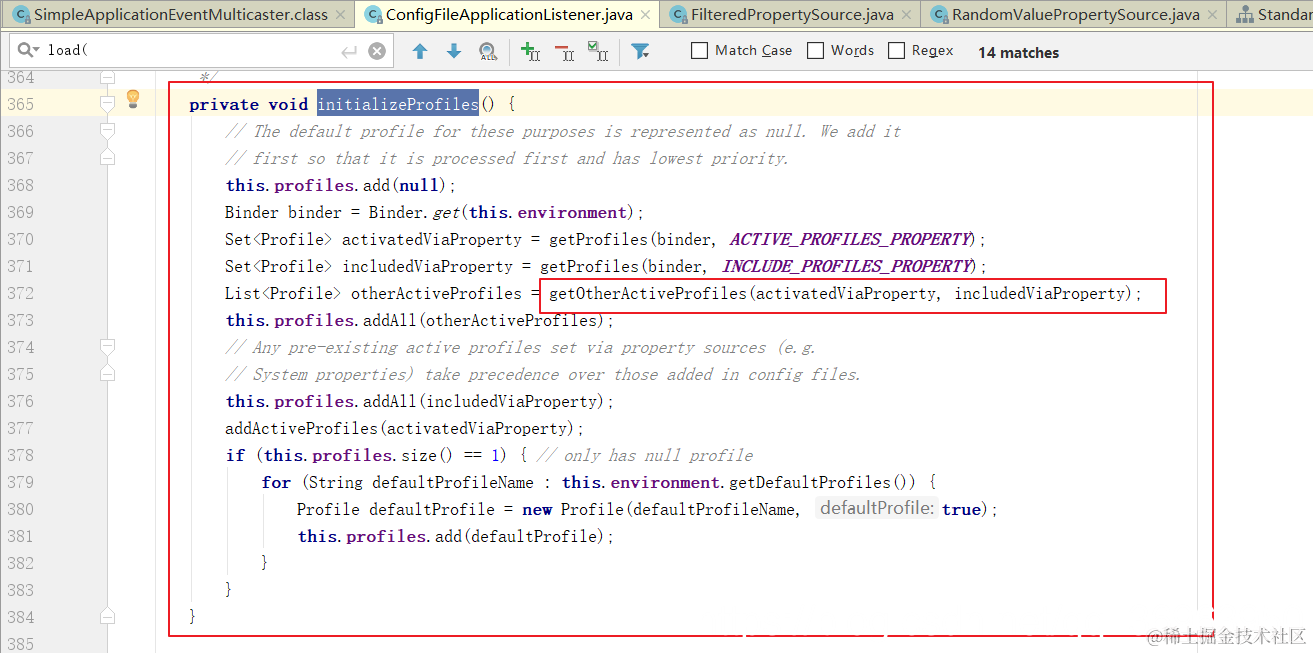Click the intention light bulb on line 365
This screenshot has width=1313, height=653.
[133, 99]
